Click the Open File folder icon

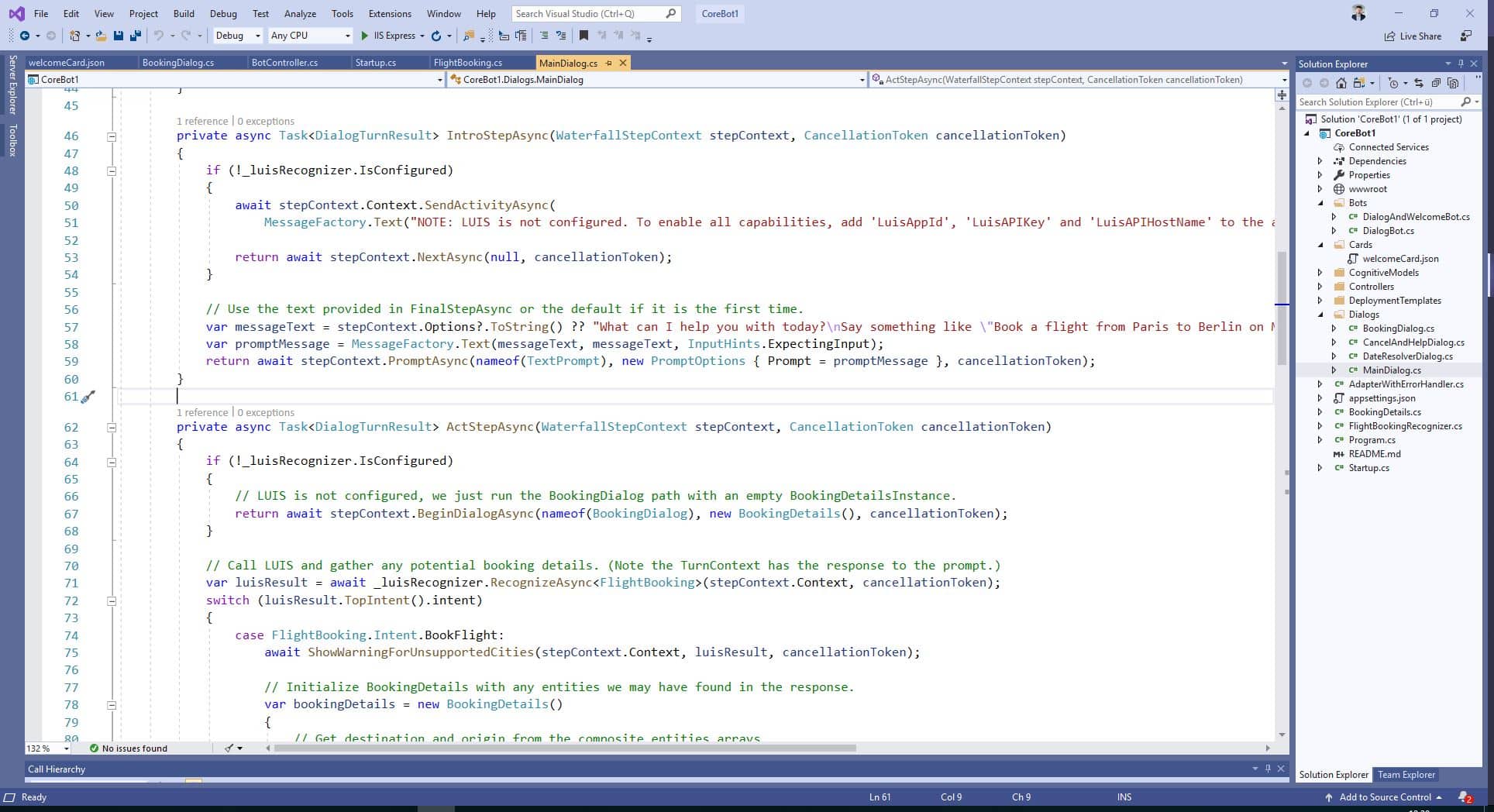tap(101, 36)
